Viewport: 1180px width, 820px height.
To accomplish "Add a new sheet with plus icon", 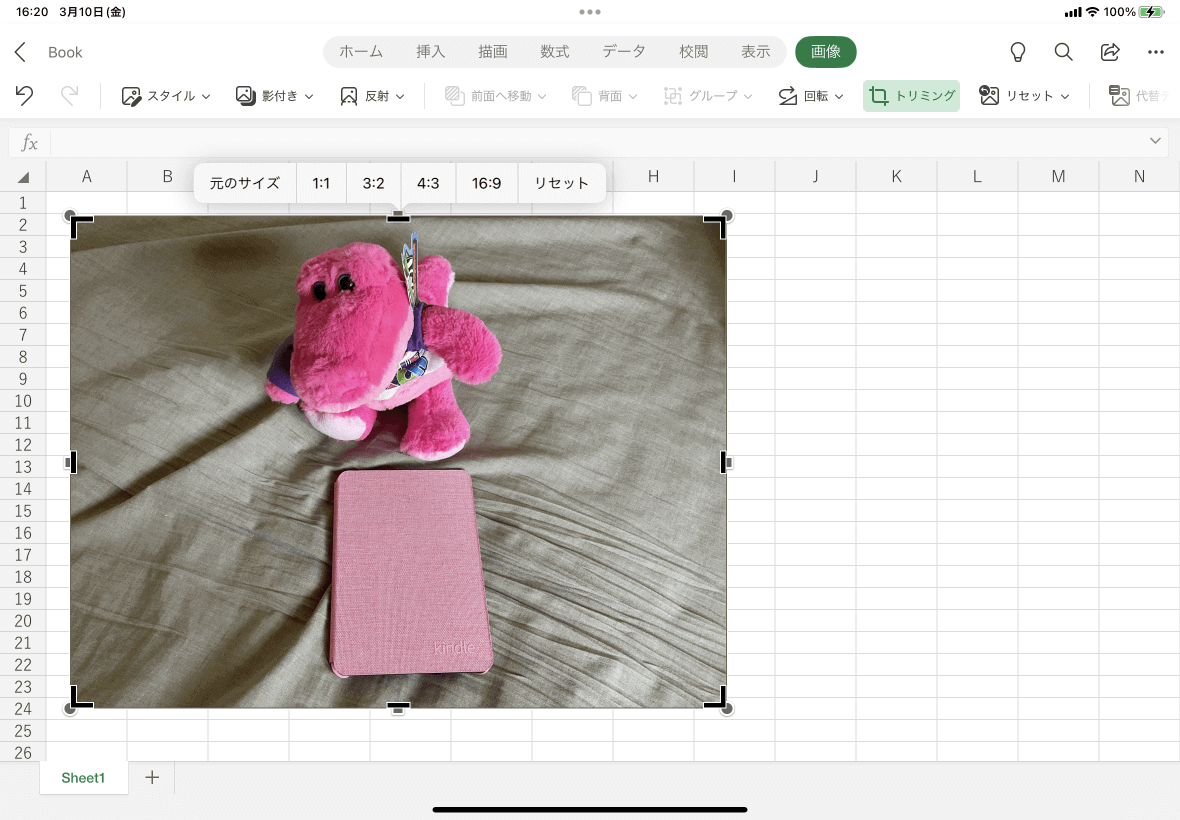I will point(152,777).
